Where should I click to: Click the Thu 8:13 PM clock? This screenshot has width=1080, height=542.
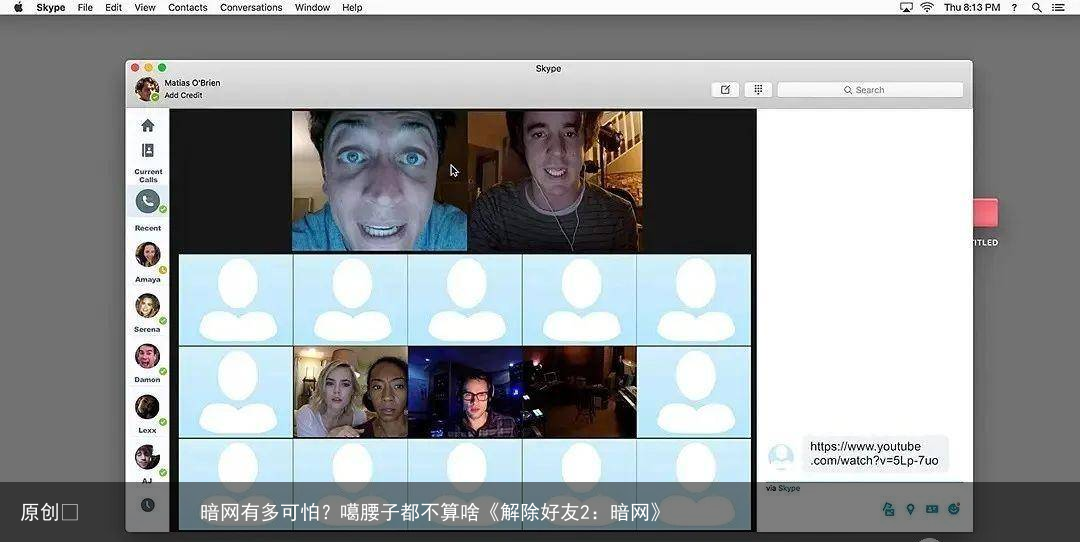[972, 8]
